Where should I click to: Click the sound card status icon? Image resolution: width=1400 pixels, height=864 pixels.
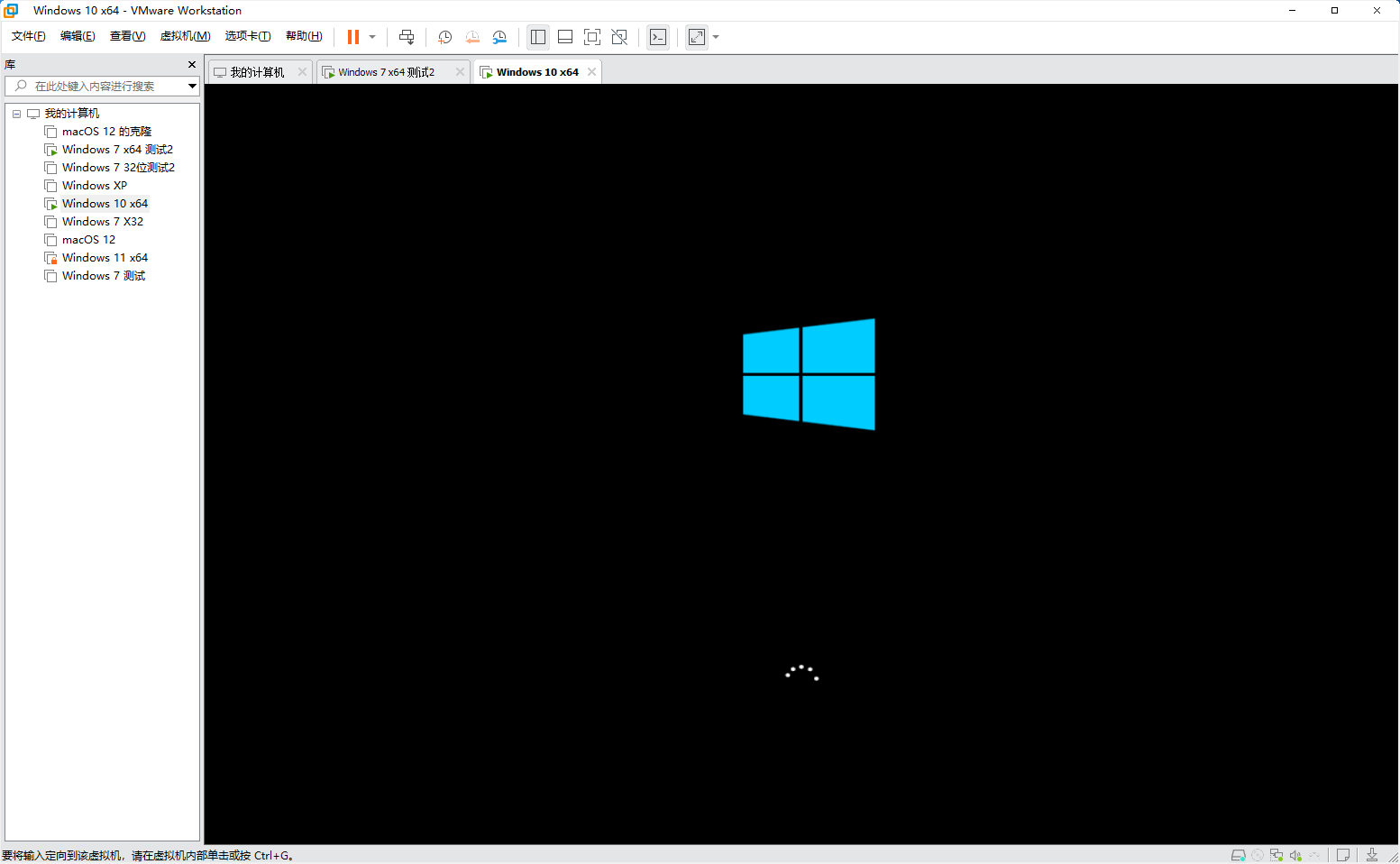[x=1295, y=855]
